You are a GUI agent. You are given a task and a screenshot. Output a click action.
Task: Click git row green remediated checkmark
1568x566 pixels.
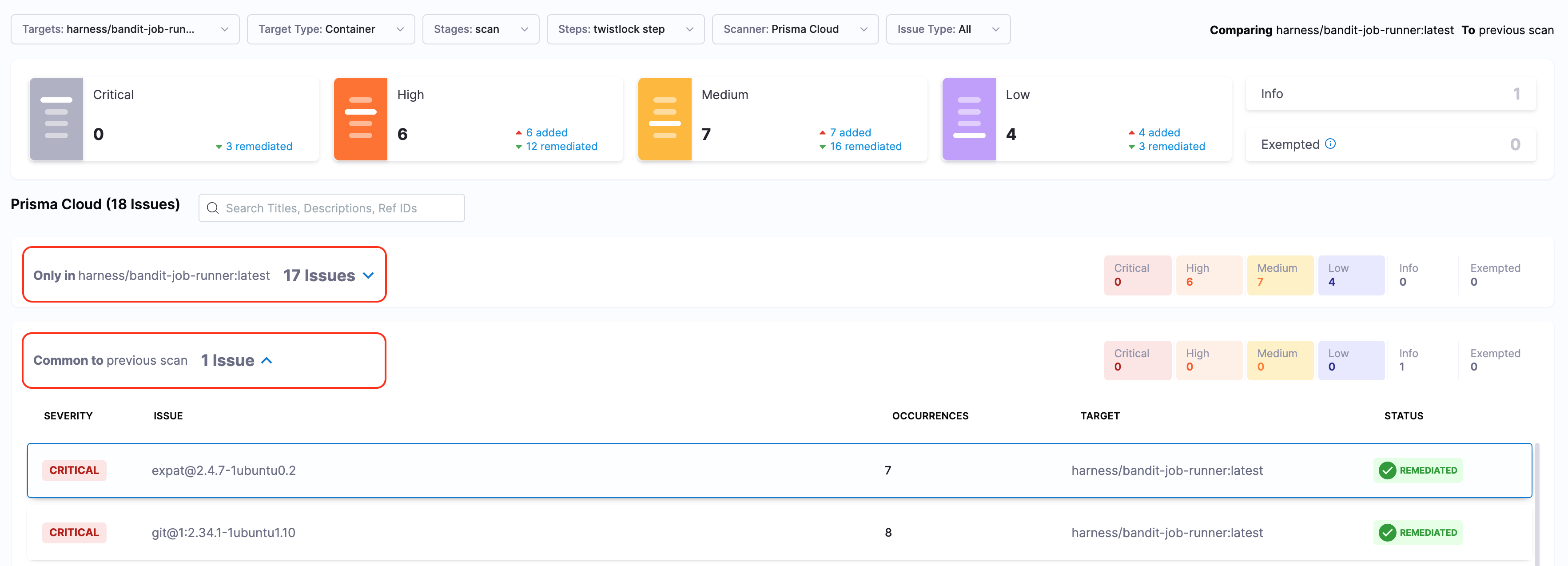pyautogui.click(x=1387, y=533)
